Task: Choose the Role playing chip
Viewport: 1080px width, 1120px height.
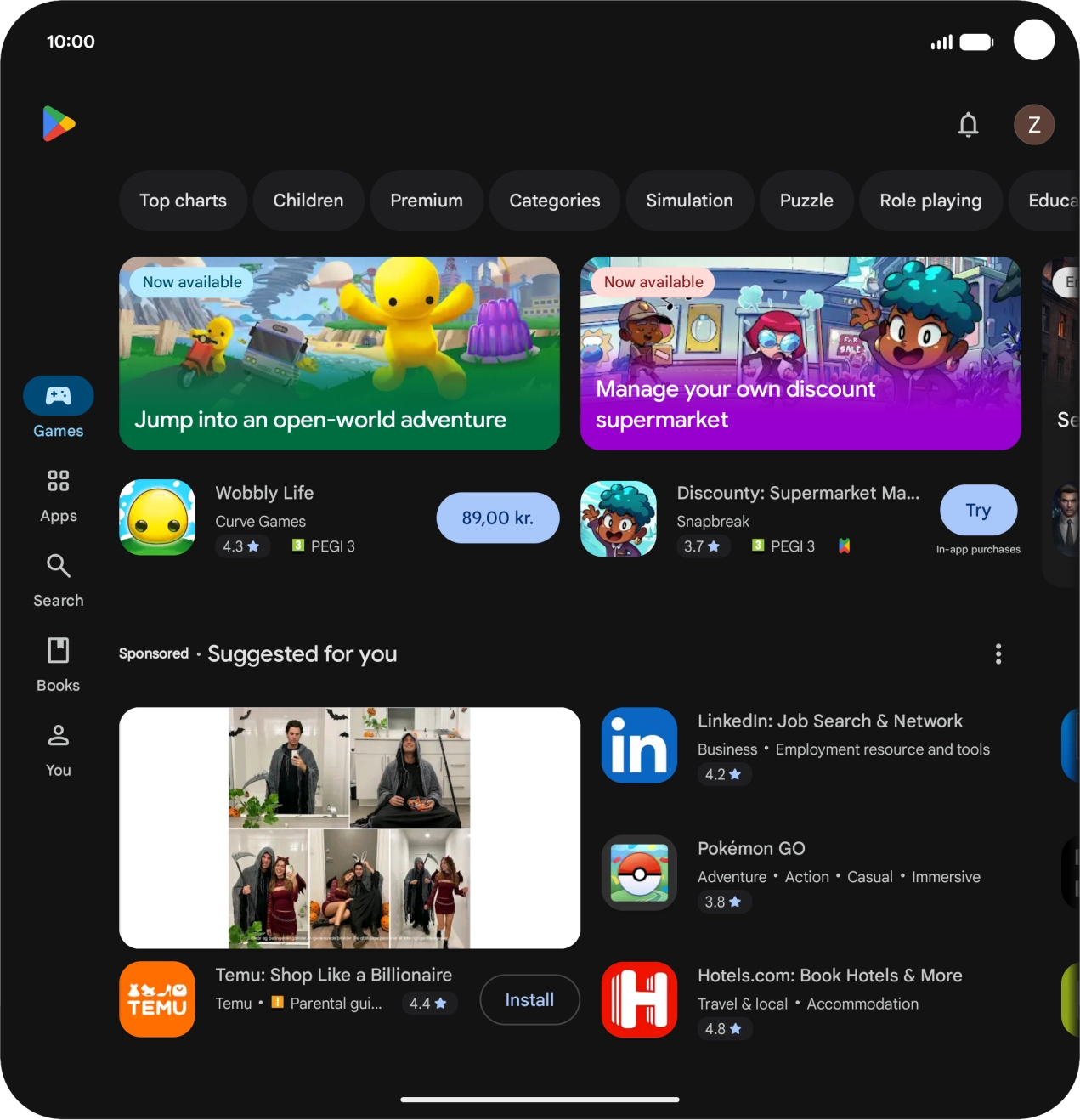Action: tap(930, 201)
